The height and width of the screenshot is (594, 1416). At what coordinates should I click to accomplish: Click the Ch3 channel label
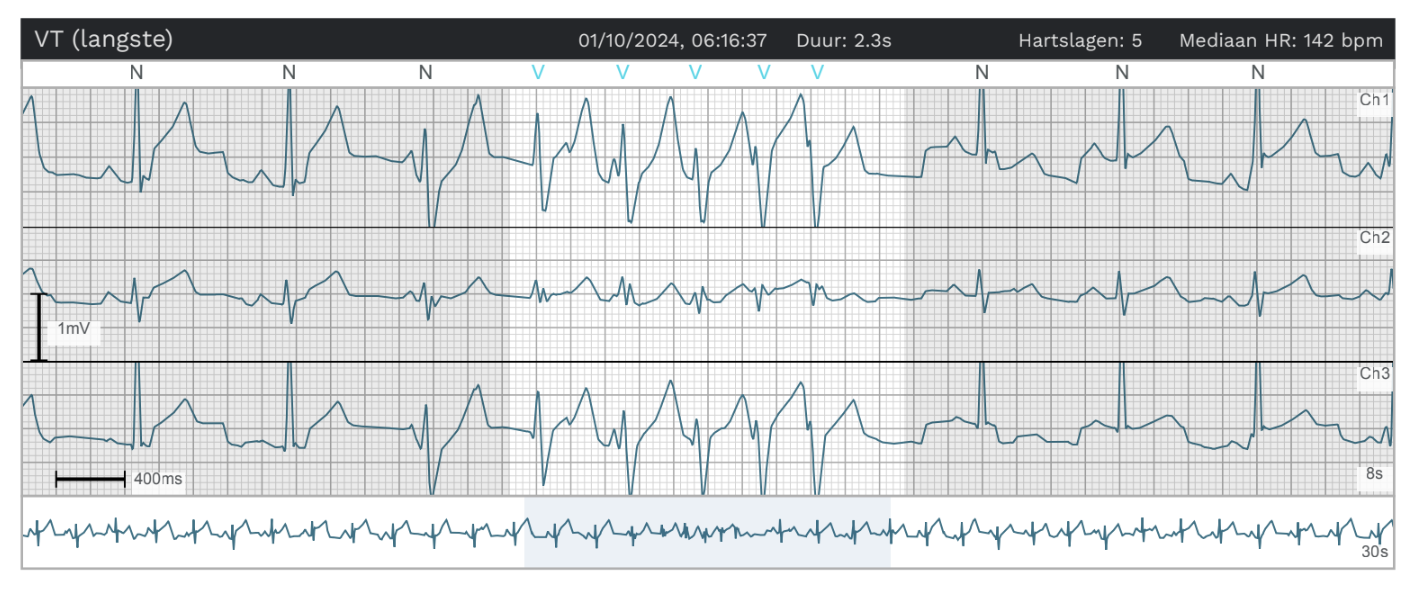[1374, 374]
